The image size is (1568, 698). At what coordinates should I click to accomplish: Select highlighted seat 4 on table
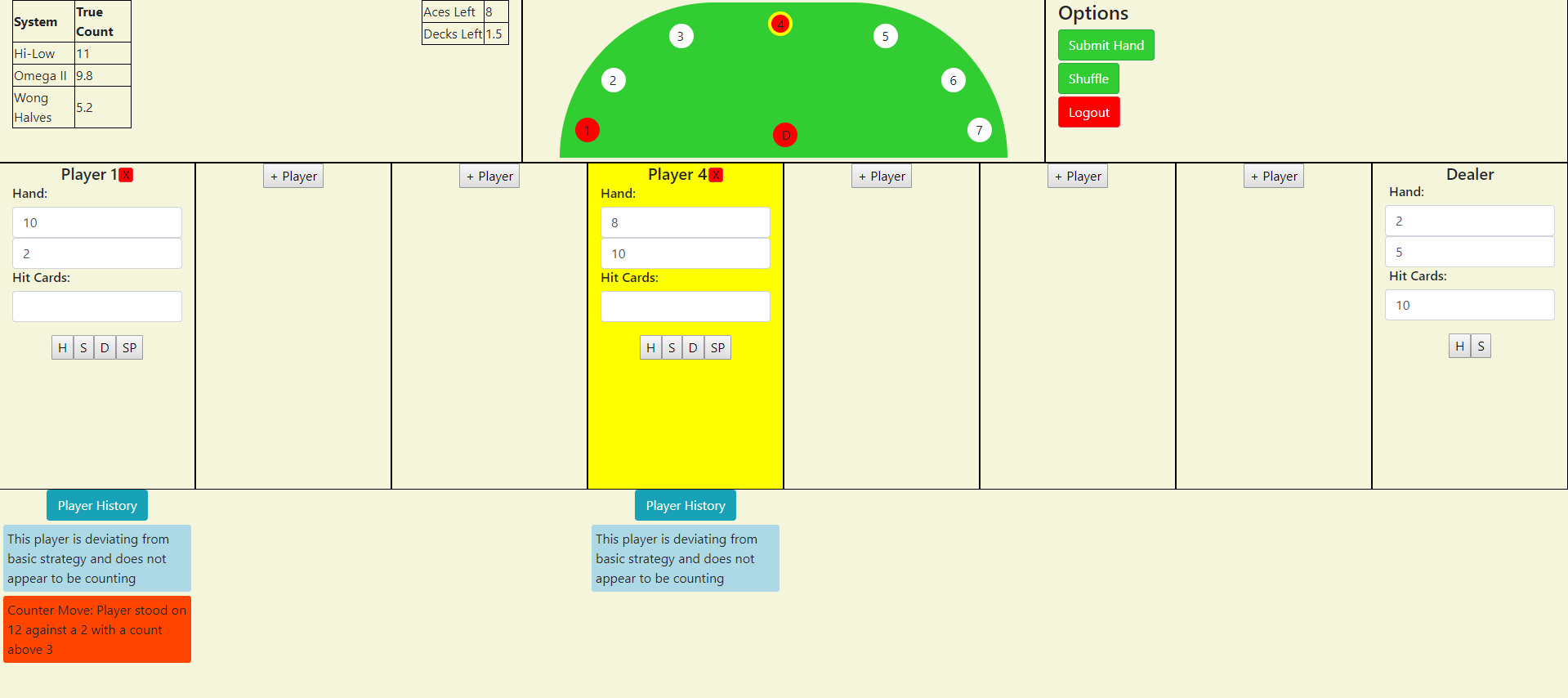[780, 25]
